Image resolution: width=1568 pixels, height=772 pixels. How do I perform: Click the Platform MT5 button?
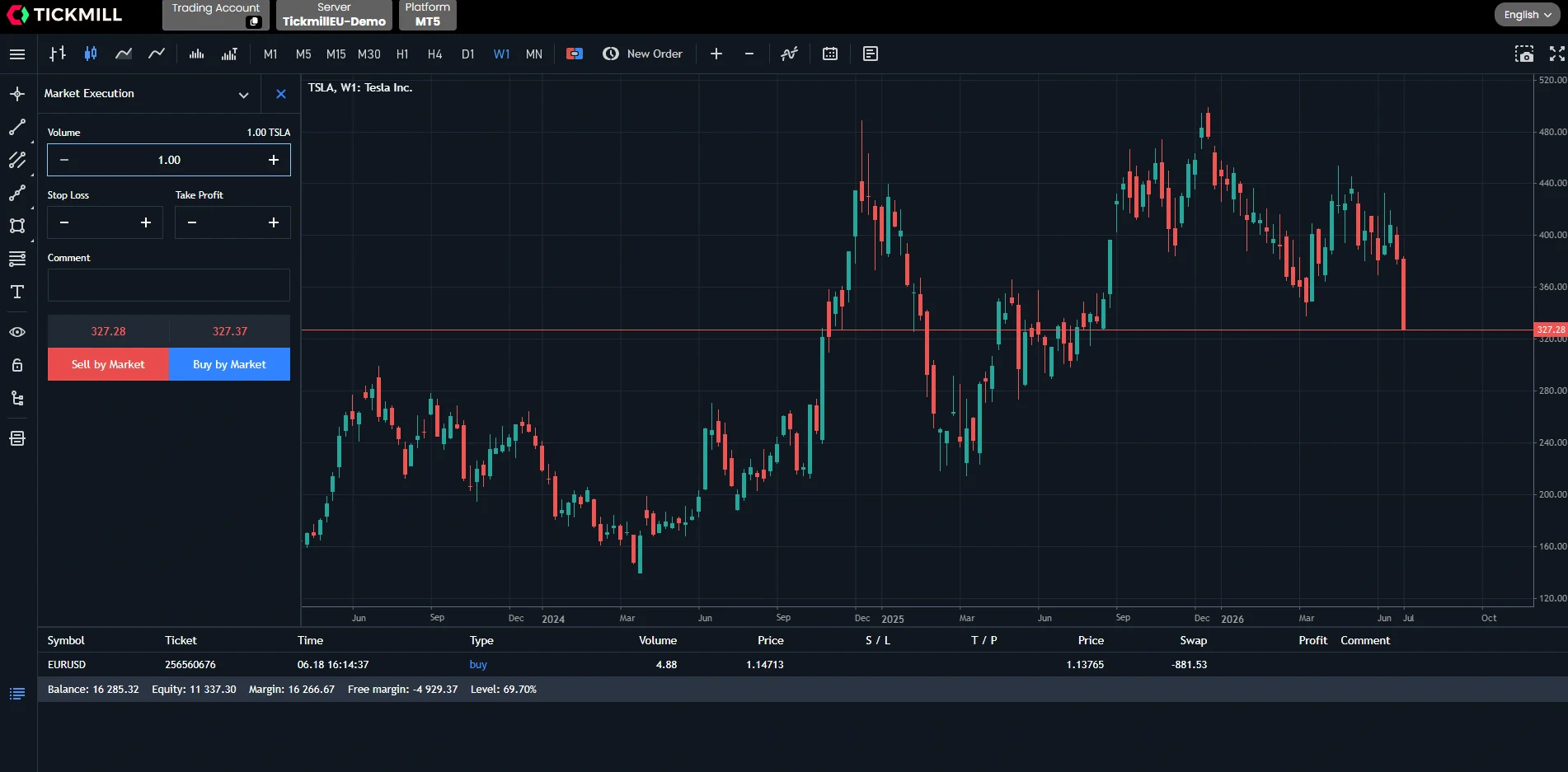(x=428, y=15)
